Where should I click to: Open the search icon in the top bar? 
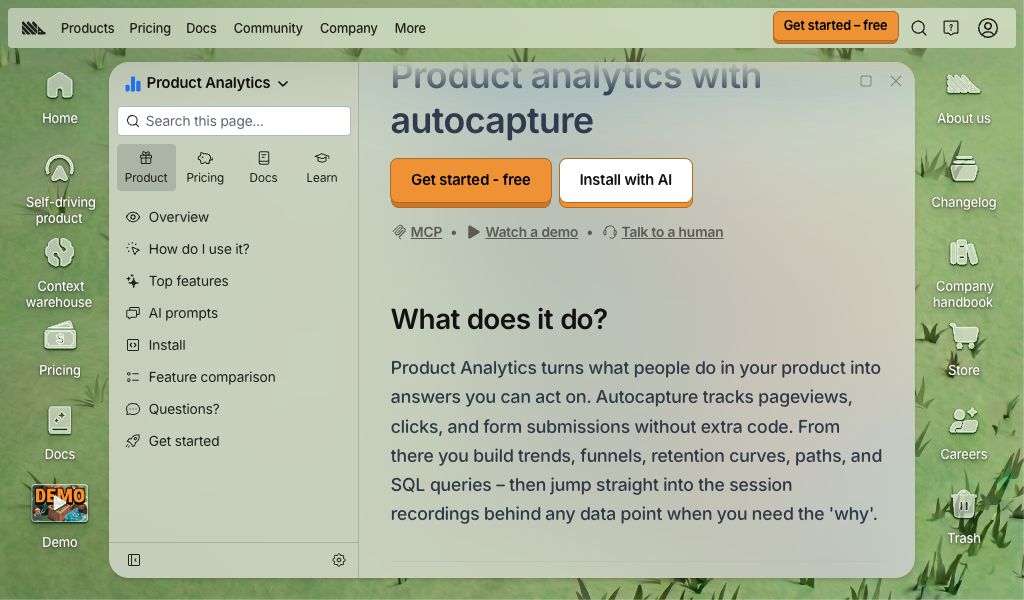(919, 28)
